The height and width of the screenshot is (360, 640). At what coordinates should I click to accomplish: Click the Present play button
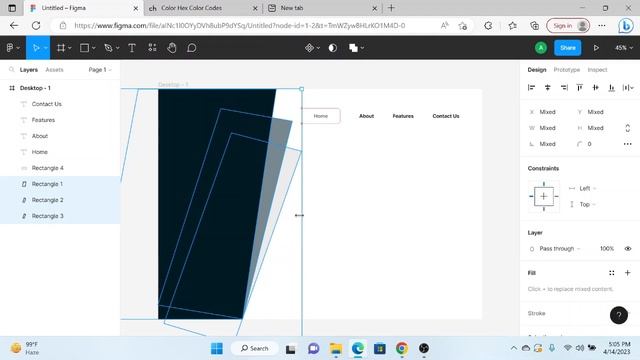pos(596,48)
